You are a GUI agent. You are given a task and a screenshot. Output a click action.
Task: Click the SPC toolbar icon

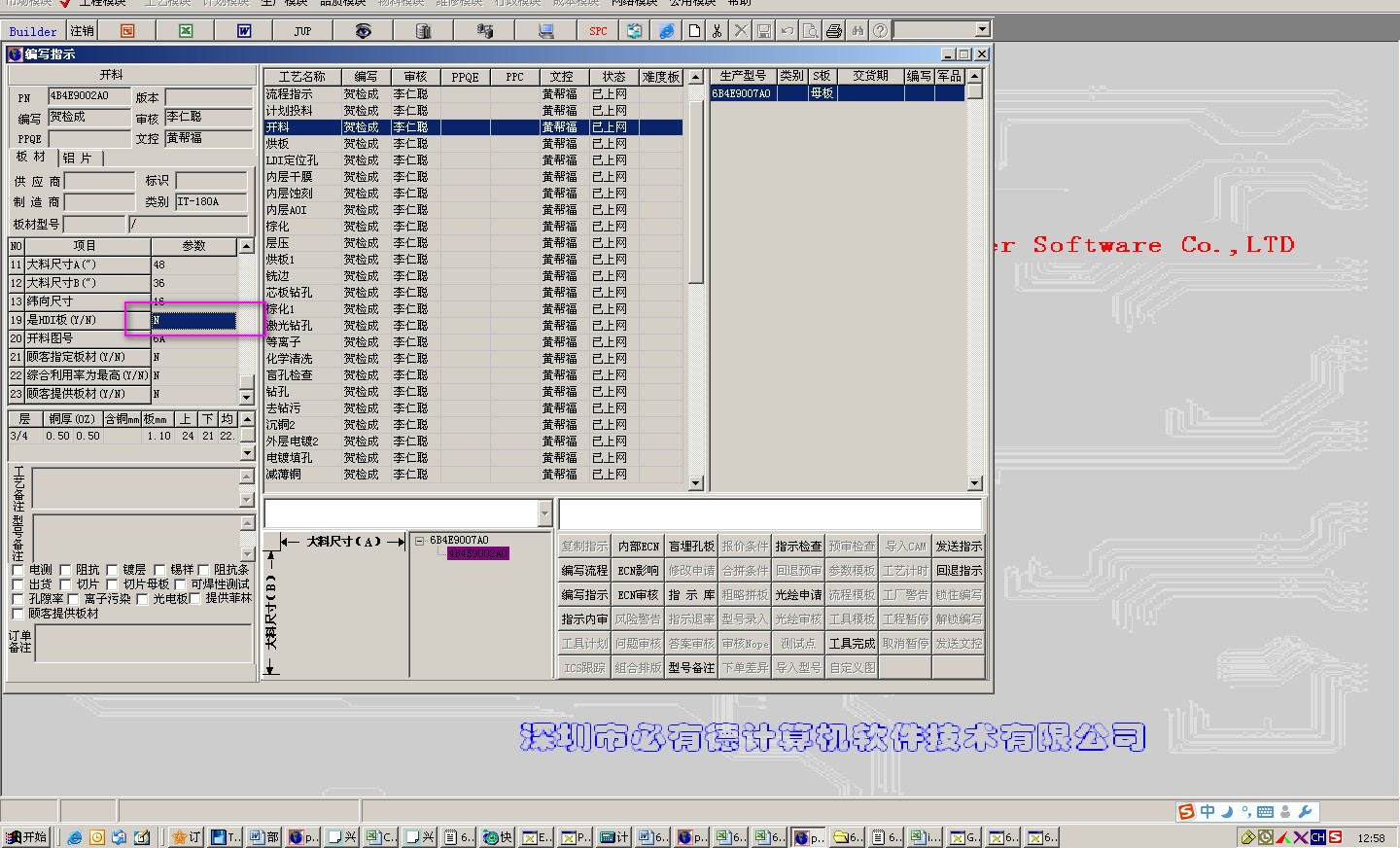point(598,31)
